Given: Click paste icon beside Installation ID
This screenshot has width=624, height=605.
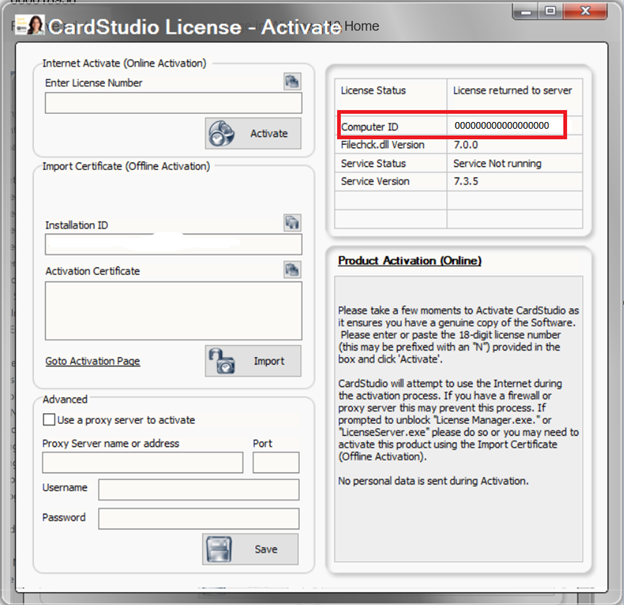Looking at the screenshot, I should tap(292, 222).
